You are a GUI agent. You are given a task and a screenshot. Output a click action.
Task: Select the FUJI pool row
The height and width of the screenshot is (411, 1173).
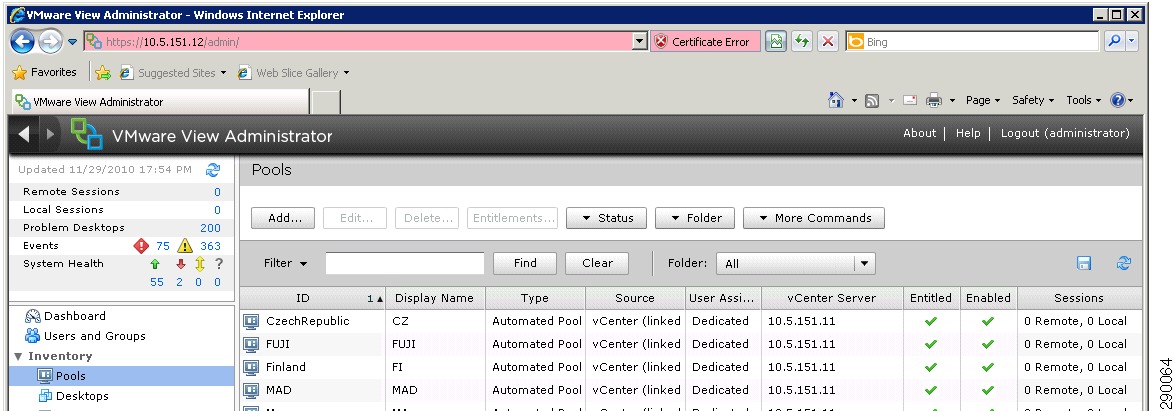click(x=690, y=344)
